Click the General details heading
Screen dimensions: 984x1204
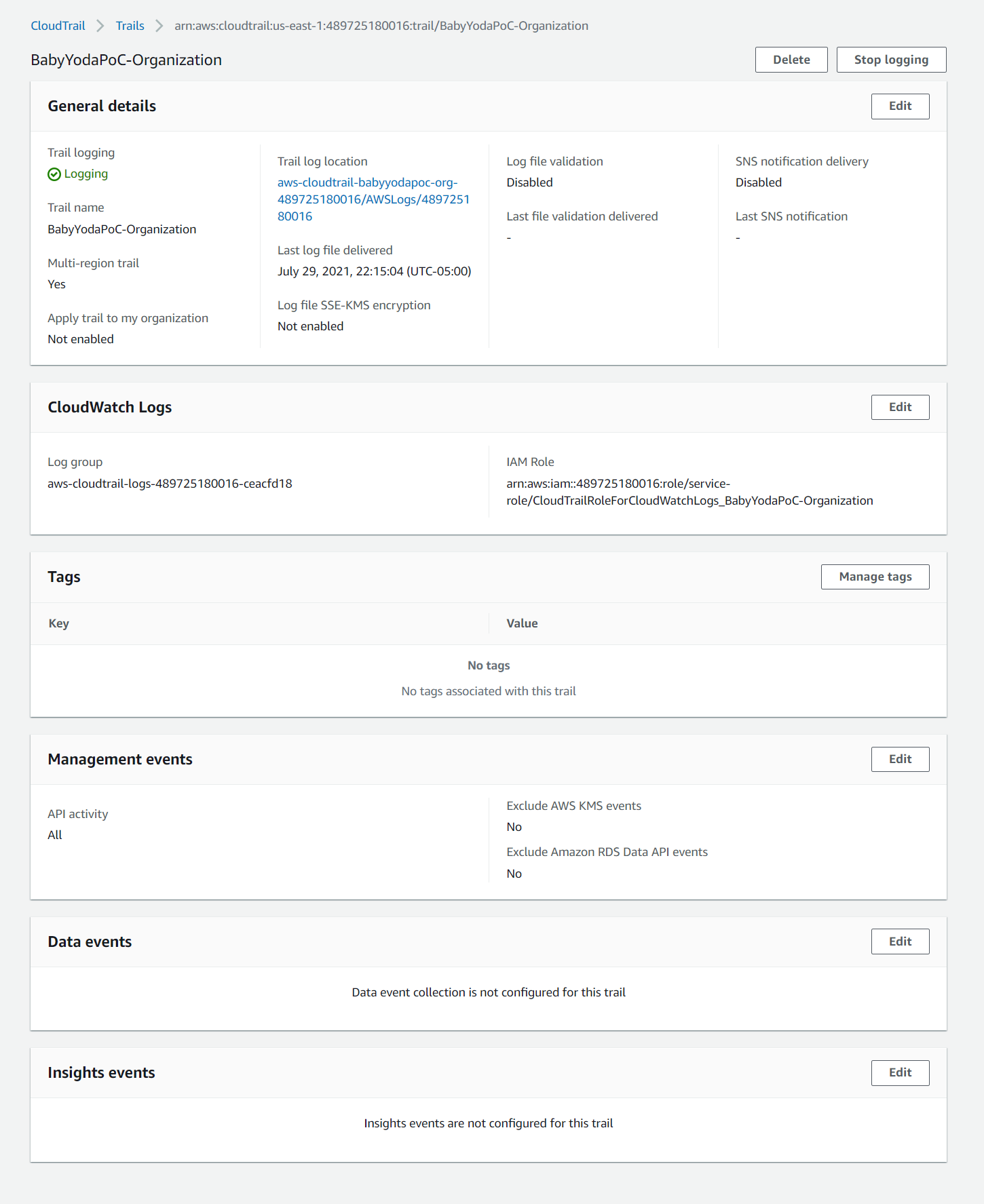(x=102, y=106)
